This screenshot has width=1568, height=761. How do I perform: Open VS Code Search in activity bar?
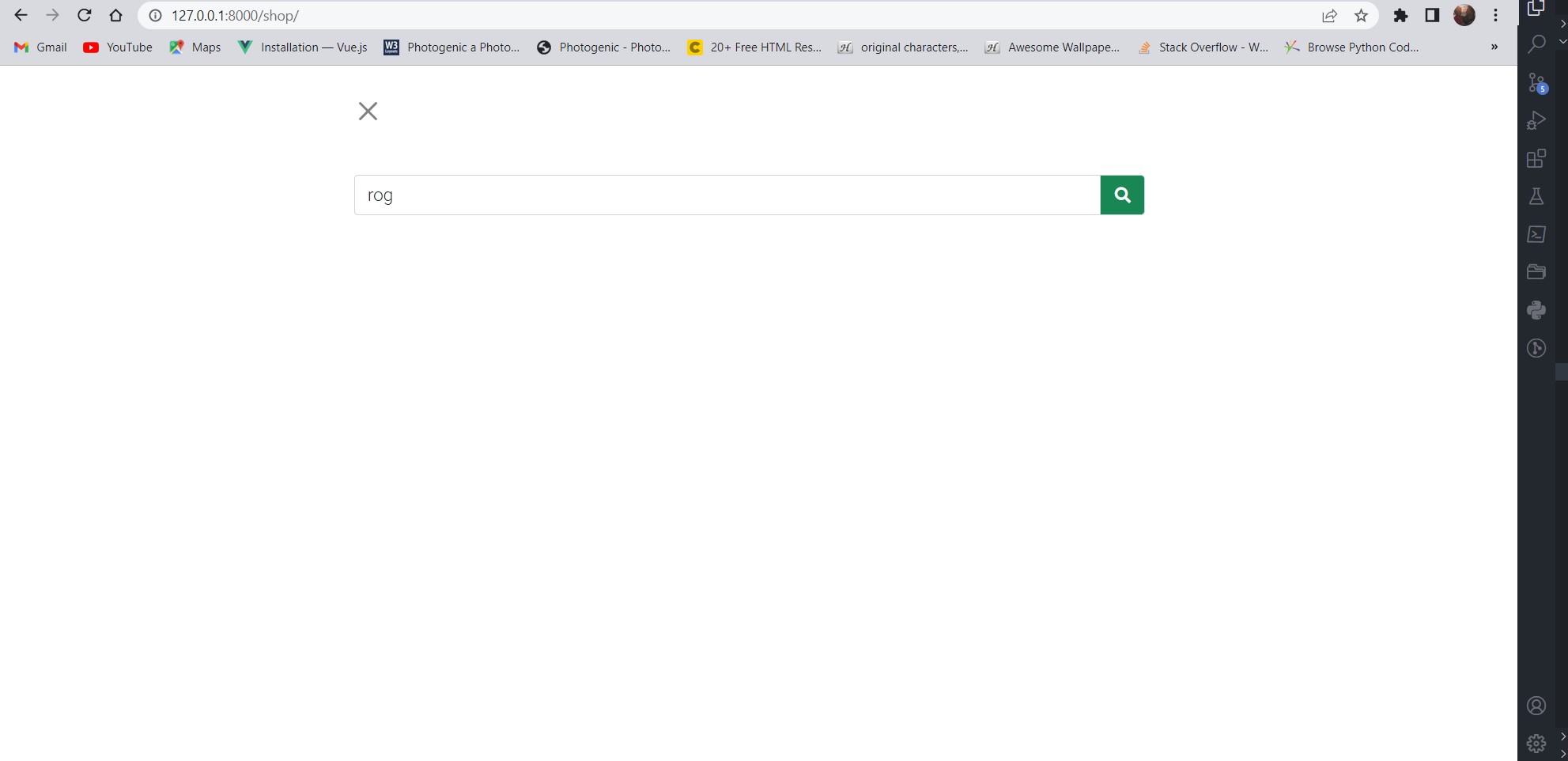[x=1536, y=44]
